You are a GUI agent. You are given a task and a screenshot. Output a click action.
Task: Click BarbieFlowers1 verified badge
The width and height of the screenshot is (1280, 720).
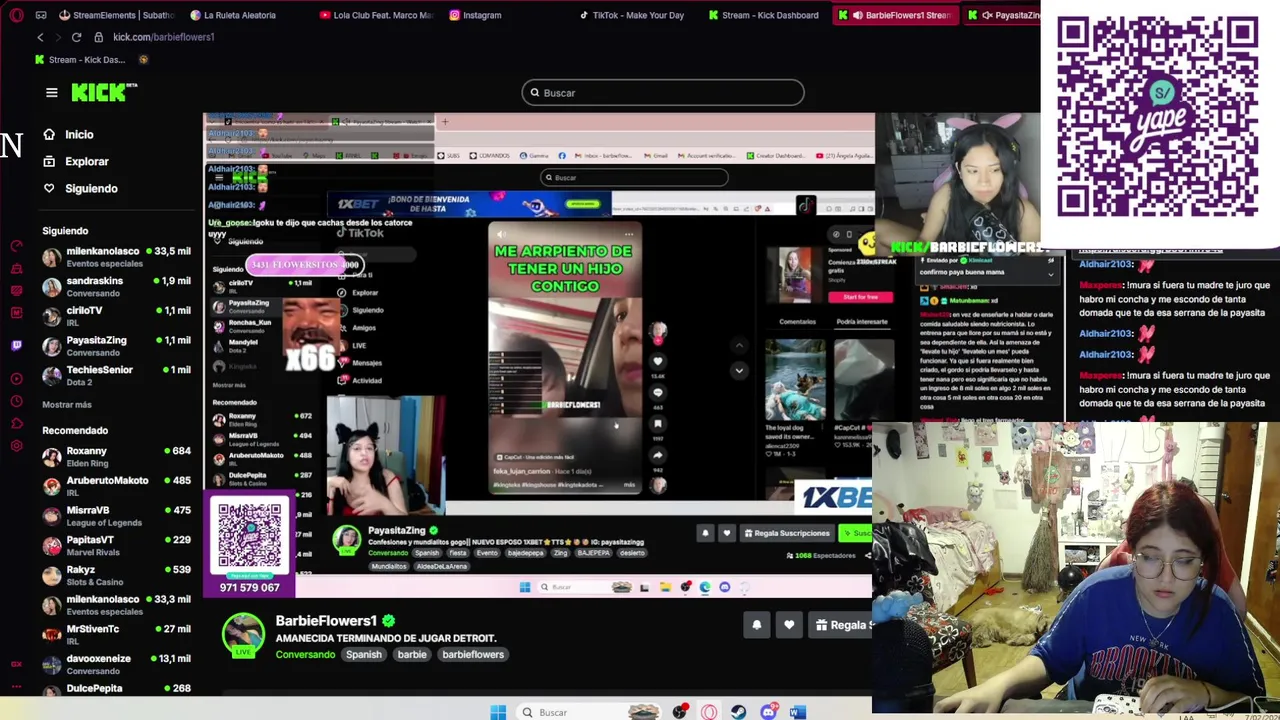388,621
